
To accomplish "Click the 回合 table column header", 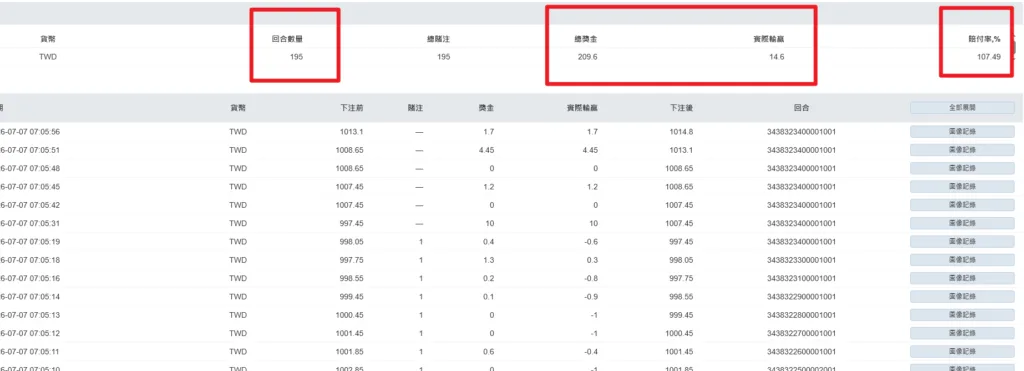I will [x=802, y=108].
